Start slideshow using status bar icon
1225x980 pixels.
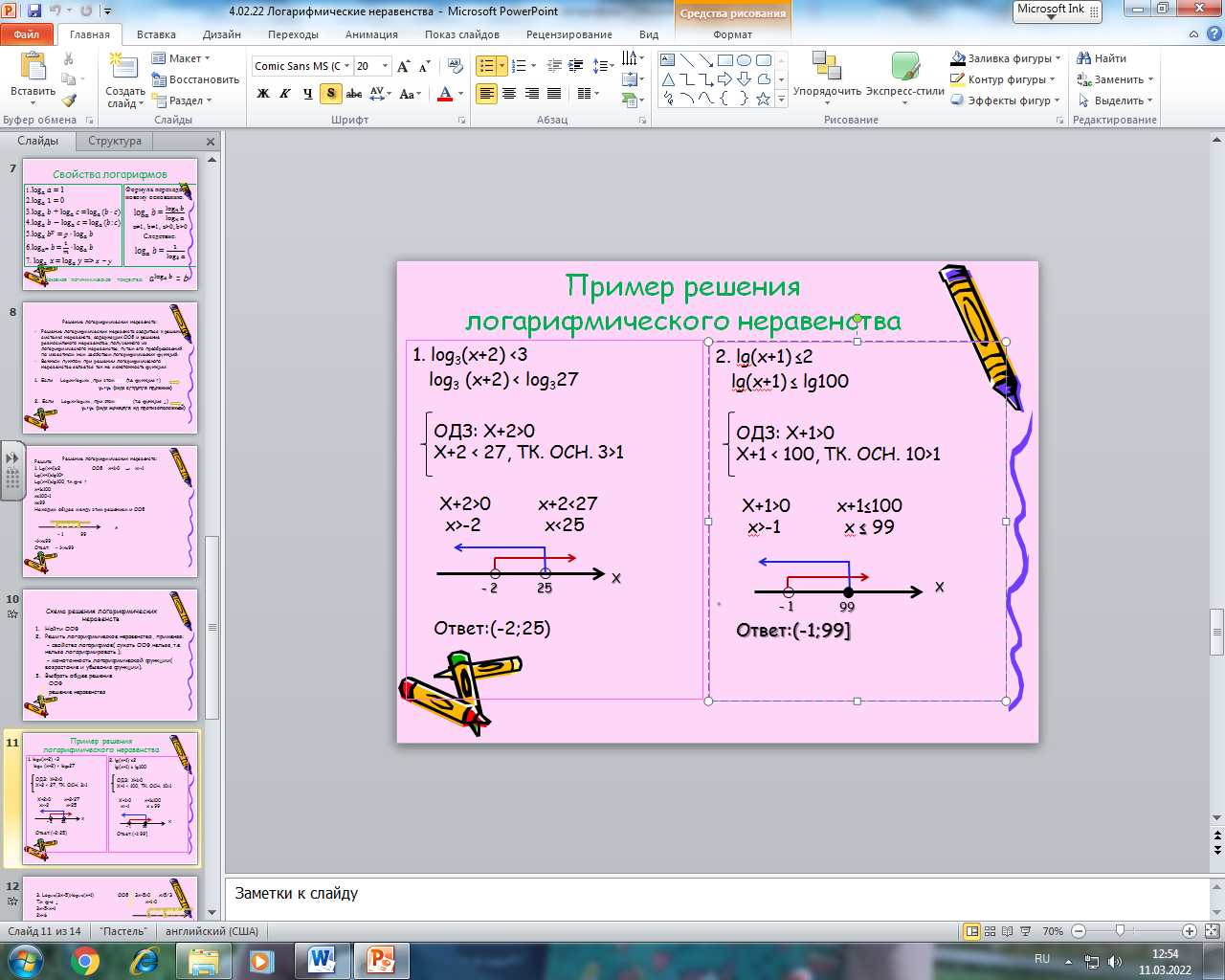(x=1026, y=931)
